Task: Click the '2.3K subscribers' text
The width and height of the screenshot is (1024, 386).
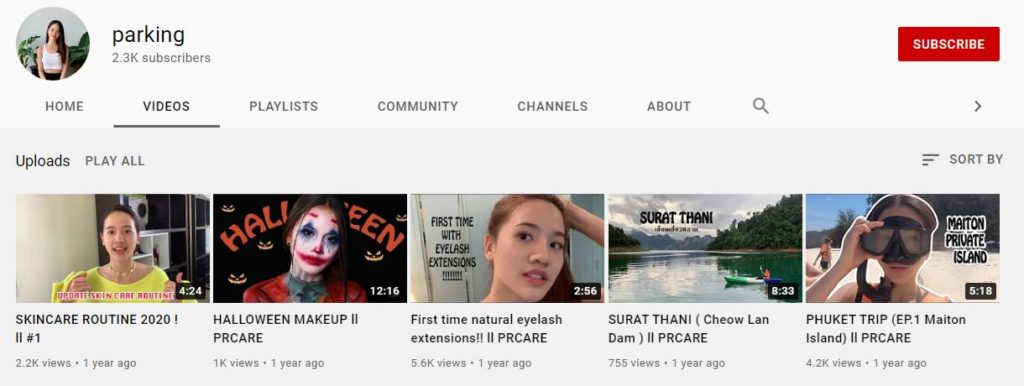Action: (x=161, y=58)
